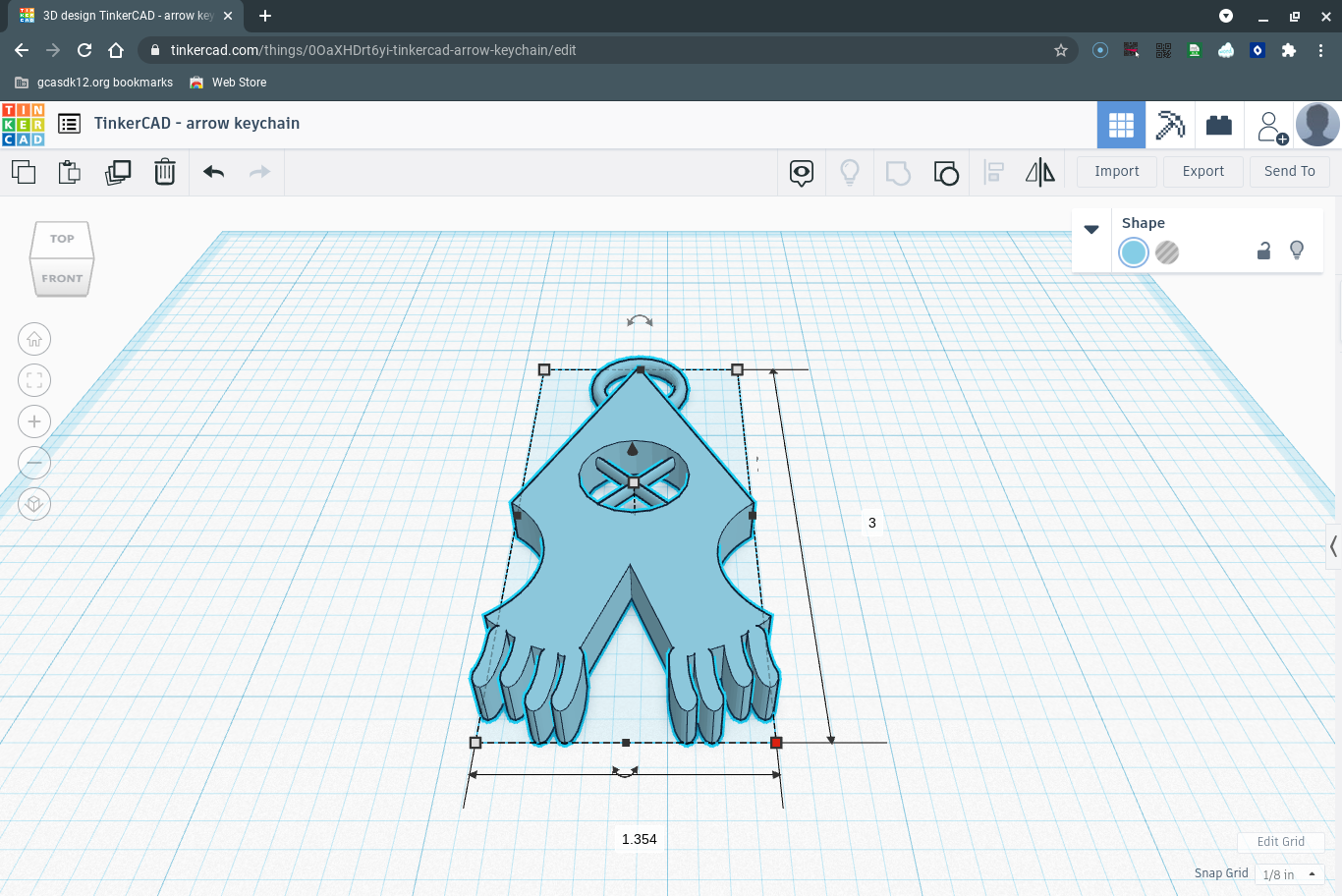
Task: Select the blue Solid color swatch
Action: coord(1134,252)
